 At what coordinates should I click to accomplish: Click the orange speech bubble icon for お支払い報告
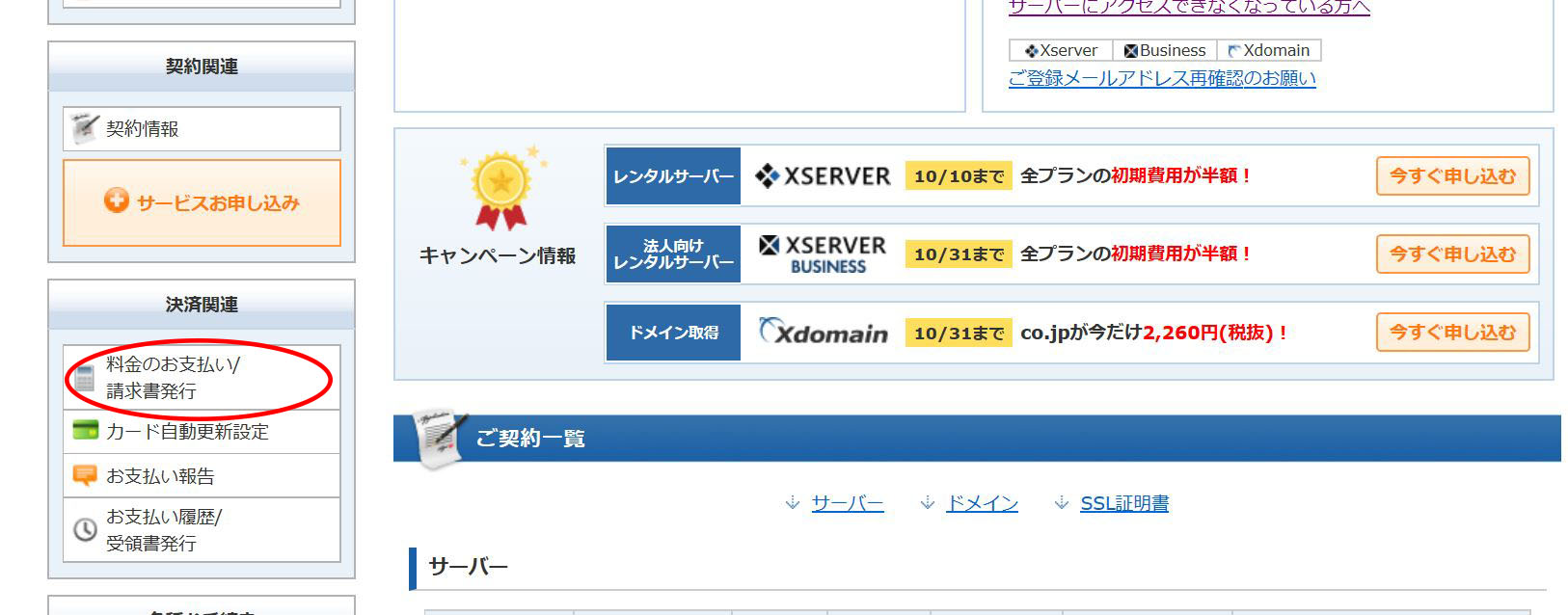(x=85, y=475)
